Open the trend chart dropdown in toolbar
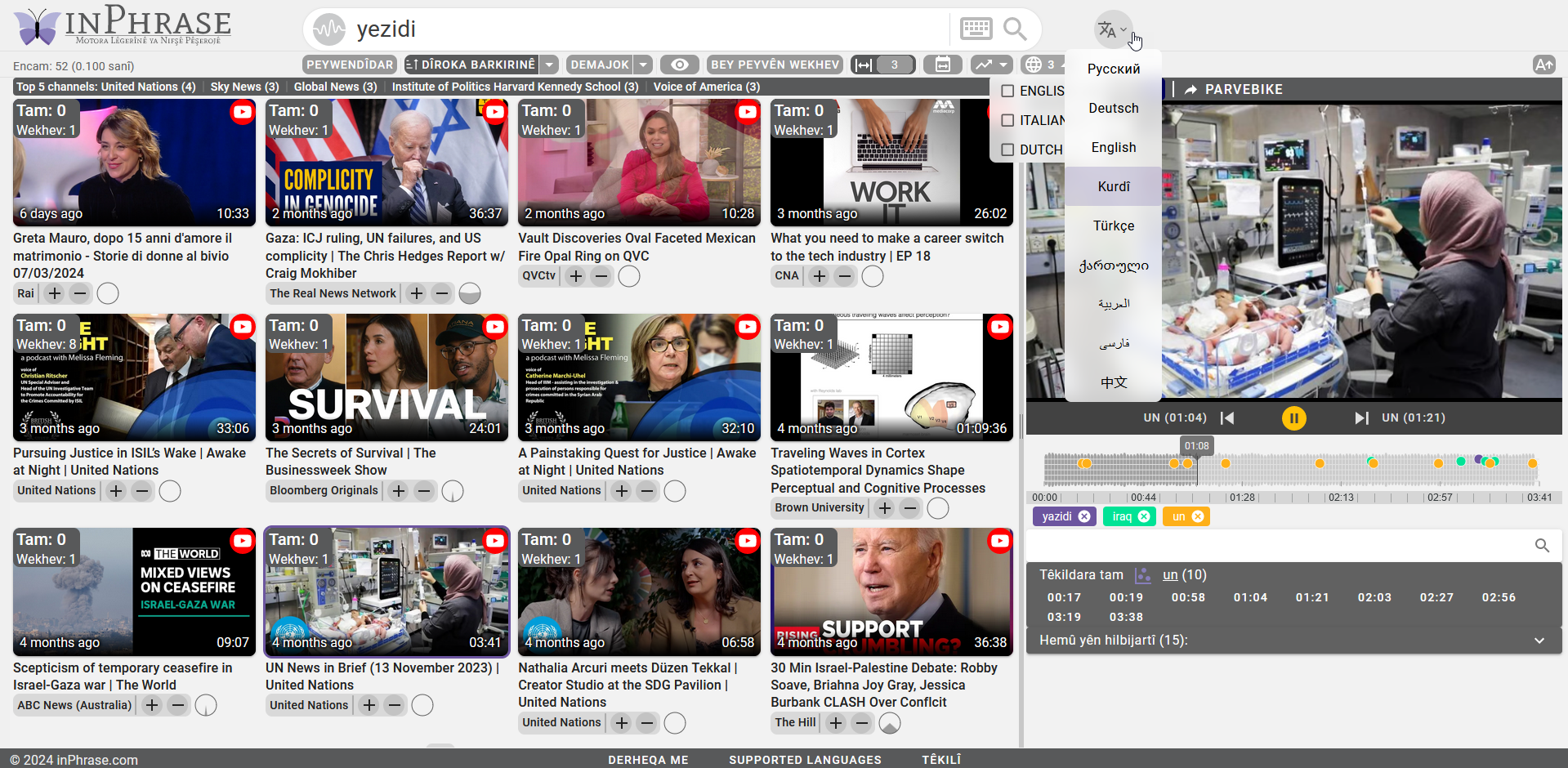Image resolution: width=1568 pixels, height=768 pixels. (x=992, y=65)
